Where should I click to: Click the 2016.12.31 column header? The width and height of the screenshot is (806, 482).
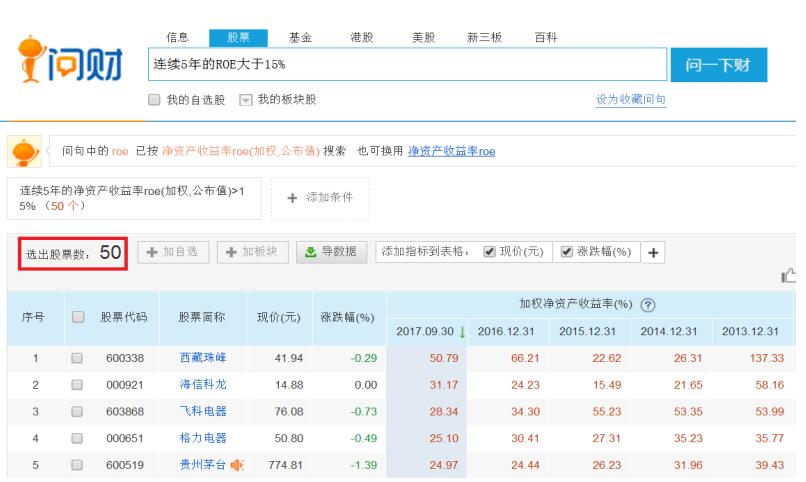click(x=506, y=332)
